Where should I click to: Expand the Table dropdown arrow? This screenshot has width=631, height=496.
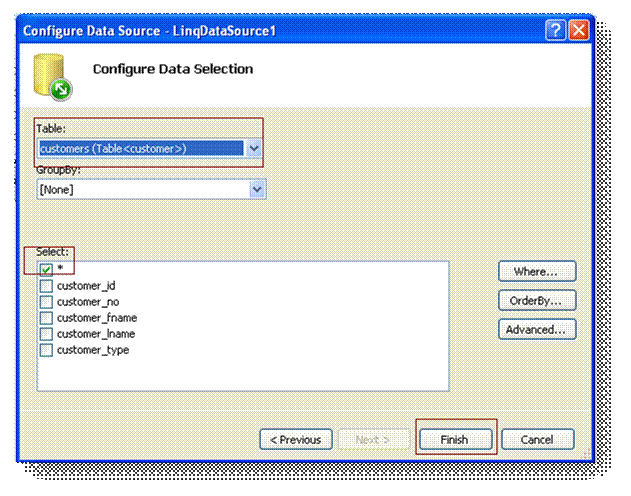[254, 149]
